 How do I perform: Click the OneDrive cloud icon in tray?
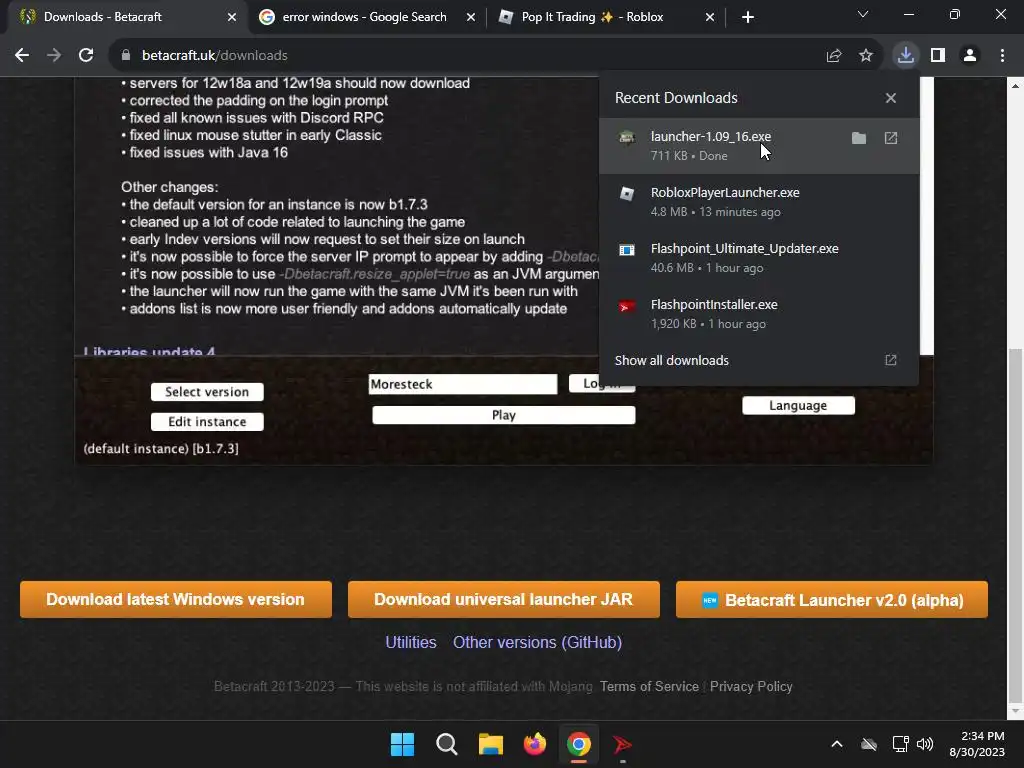tap(869, 744)
